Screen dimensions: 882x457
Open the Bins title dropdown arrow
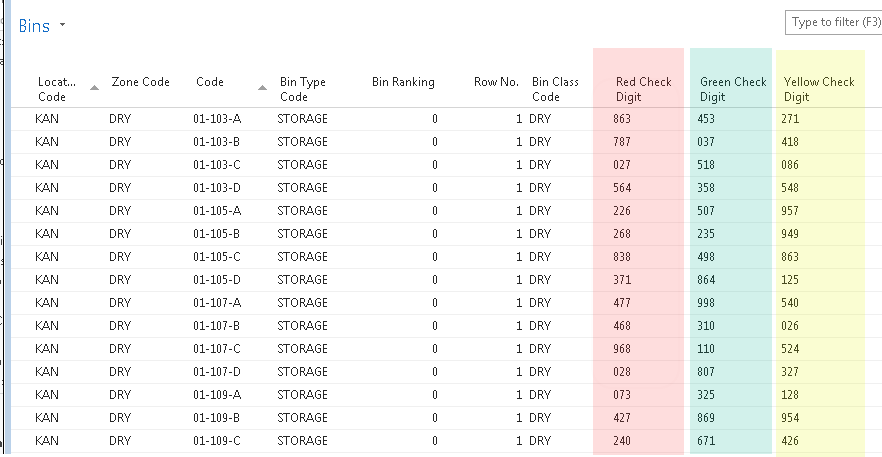click(62, 25)
